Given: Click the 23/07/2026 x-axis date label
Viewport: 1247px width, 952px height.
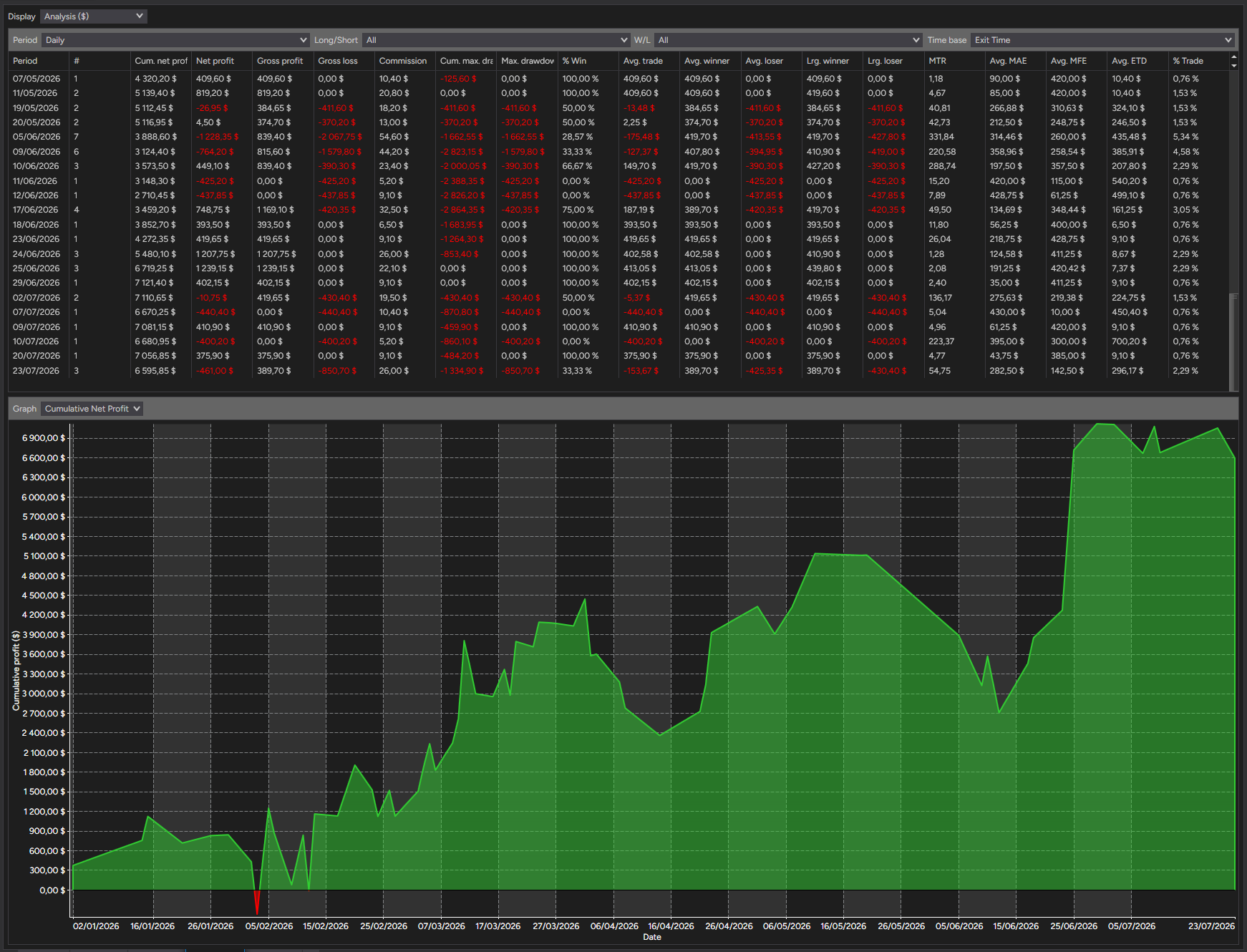Looking at the screenshot, I should coord(1211,926).
